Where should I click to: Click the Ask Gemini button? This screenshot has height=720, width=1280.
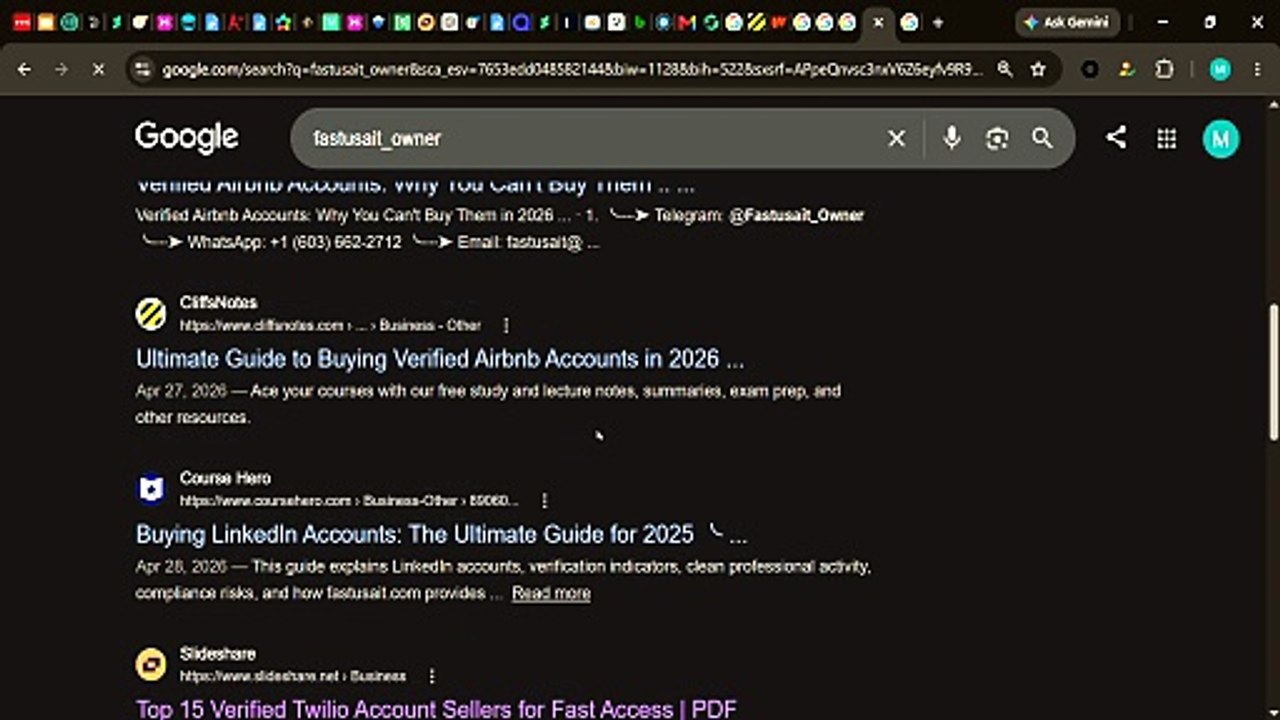[x=1066, y=22]
